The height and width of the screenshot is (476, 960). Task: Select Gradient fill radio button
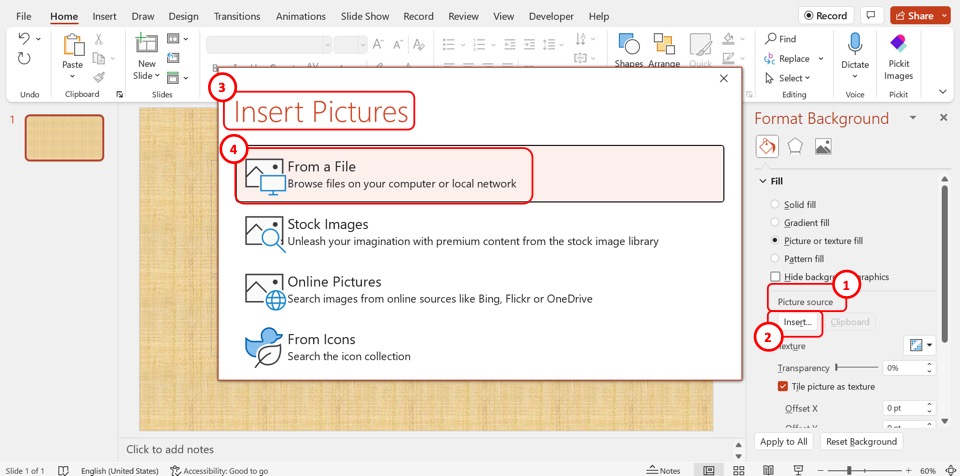(x=775, y=222)
